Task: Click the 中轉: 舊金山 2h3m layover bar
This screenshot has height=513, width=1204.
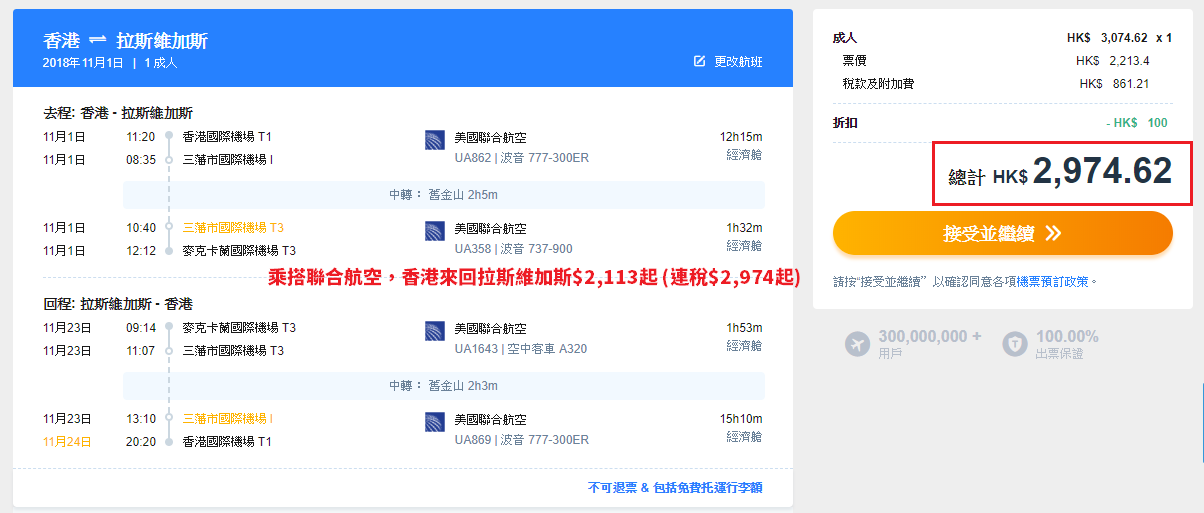Action: pyautogui.click(x=444, y=386)
